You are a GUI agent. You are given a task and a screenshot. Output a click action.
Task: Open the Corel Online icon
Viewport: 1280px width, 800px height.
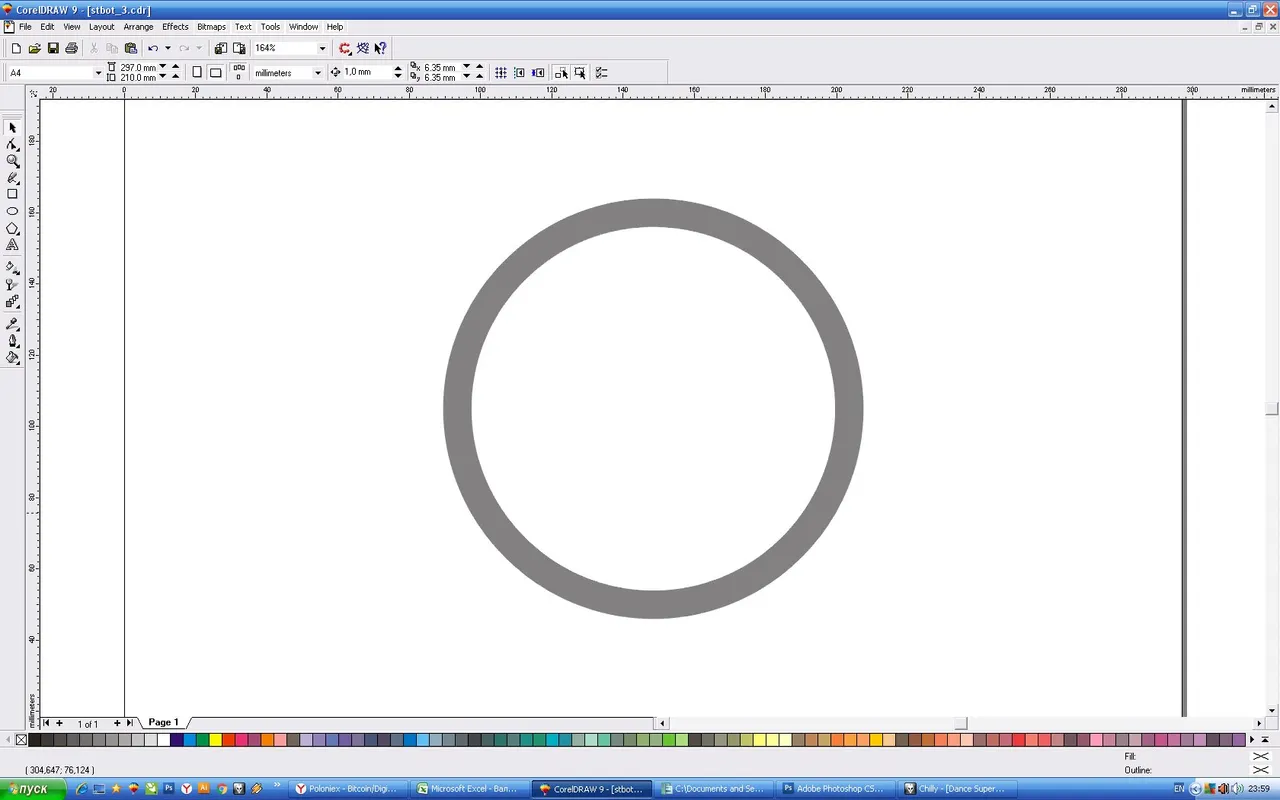362,48
